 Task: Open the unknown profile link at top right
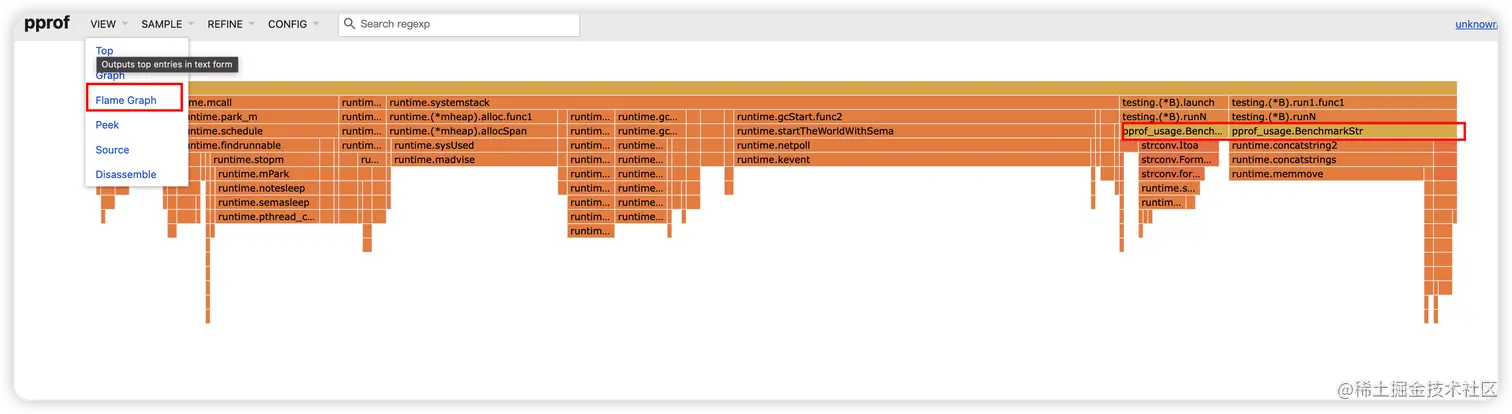click(1476, 24)
